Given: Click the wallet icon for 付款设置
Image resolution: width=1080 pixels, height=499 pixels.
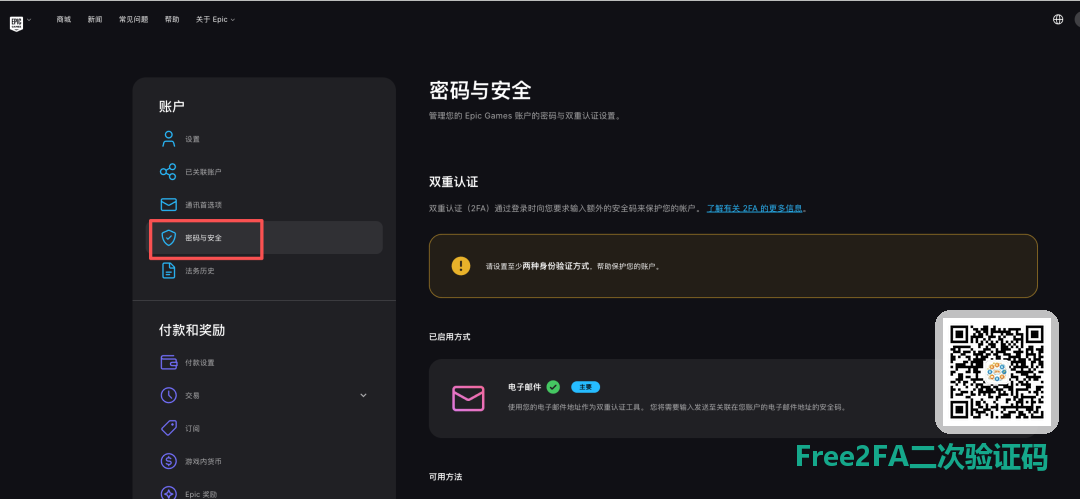Looking at the screenshot, I should click(168, 362).
